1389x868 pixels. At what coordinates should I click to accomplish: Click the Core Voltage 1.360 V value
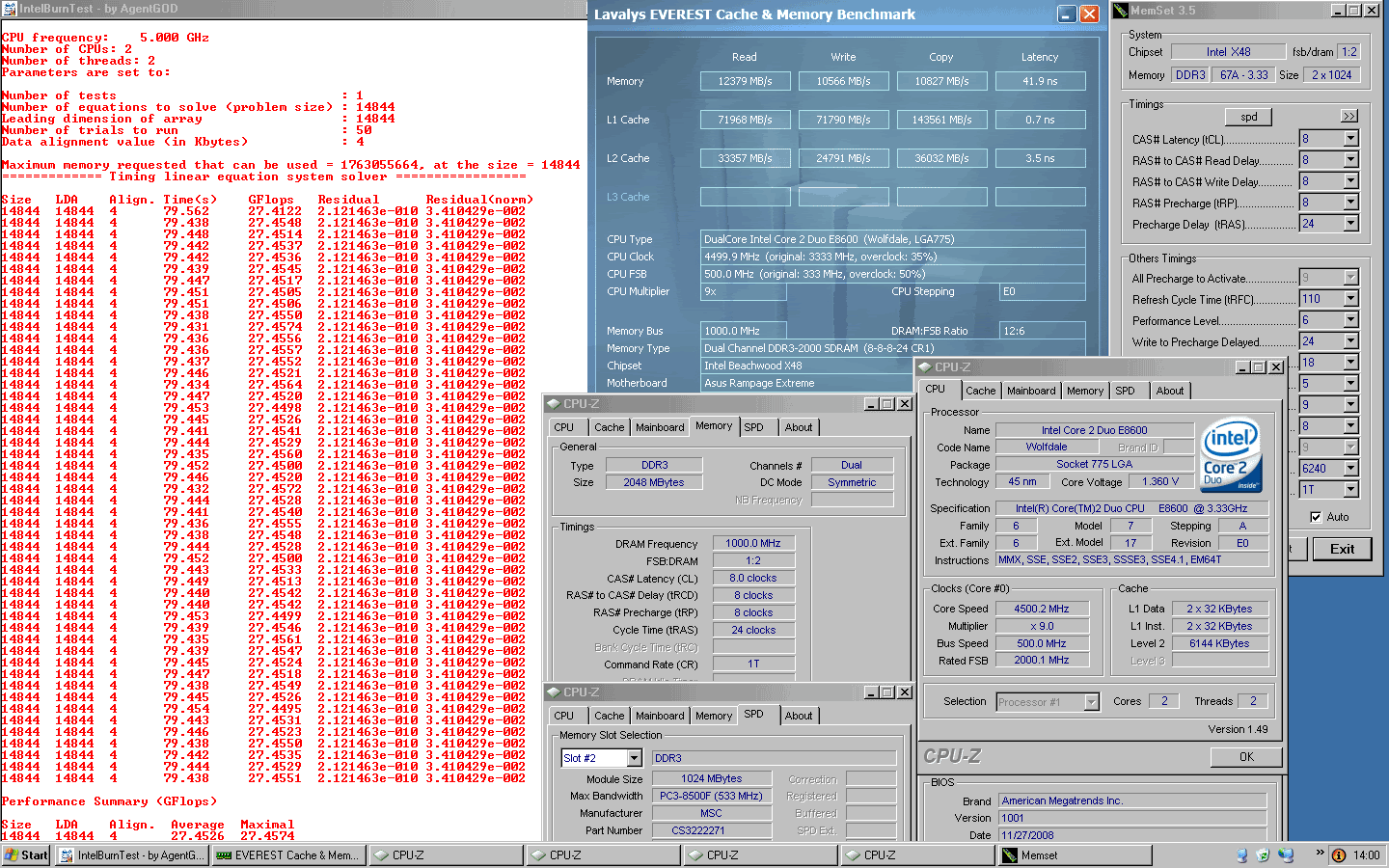tap(1160, 482)
